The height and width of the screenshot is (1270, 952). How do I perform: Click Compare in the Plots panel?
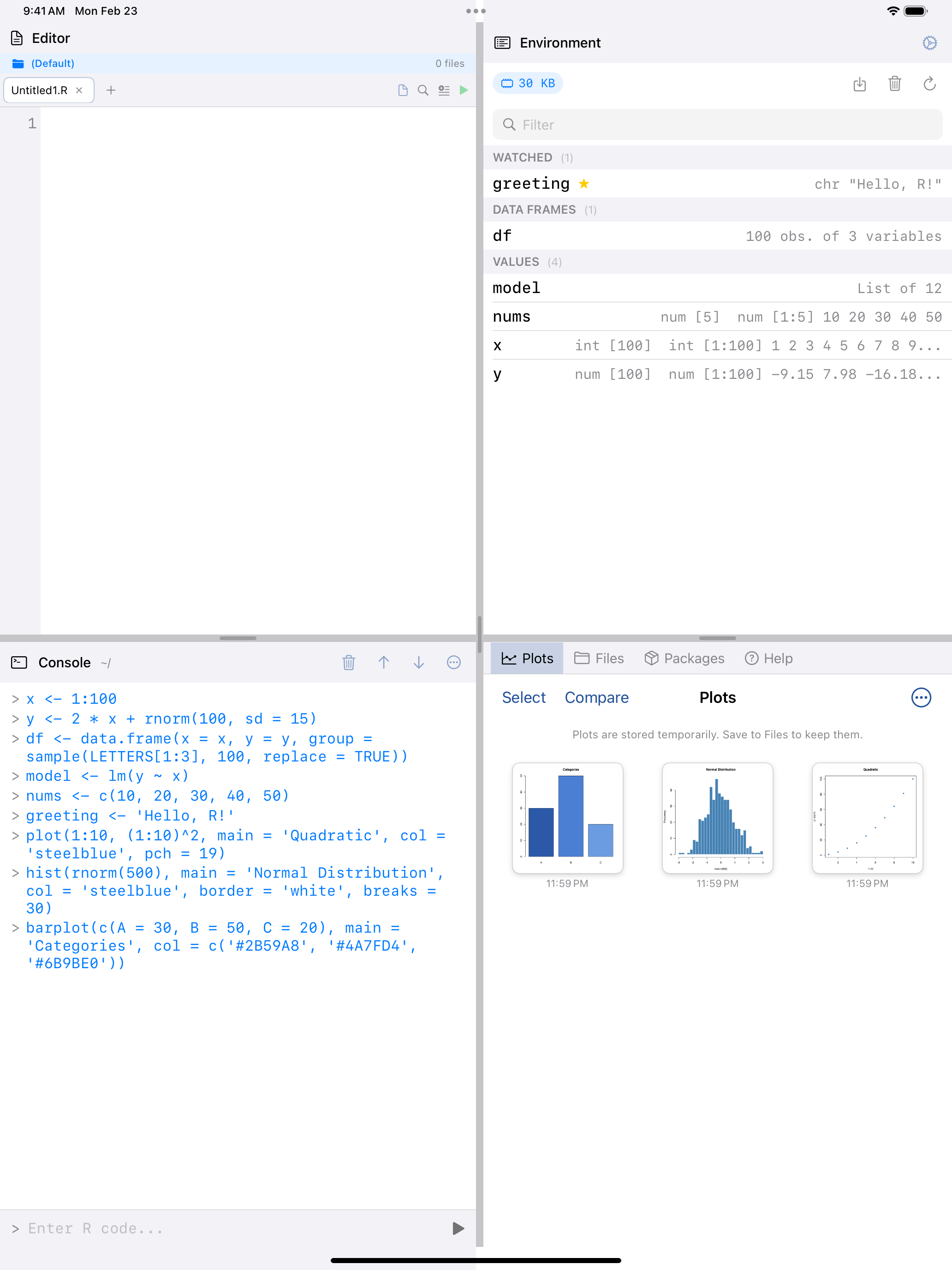pos(597,698)
